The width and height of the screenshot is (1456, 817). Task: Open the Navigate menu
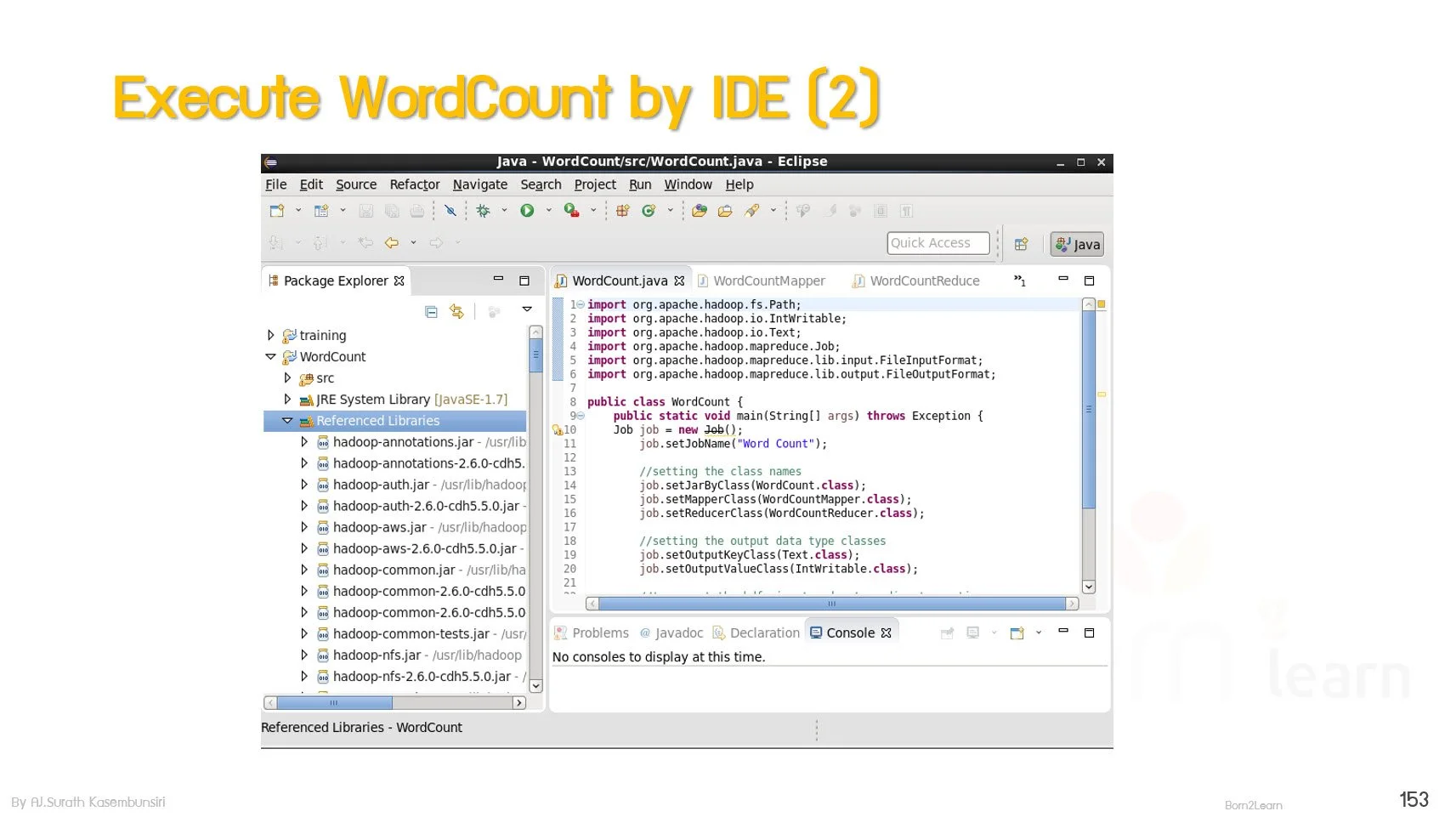coord(480,184)
